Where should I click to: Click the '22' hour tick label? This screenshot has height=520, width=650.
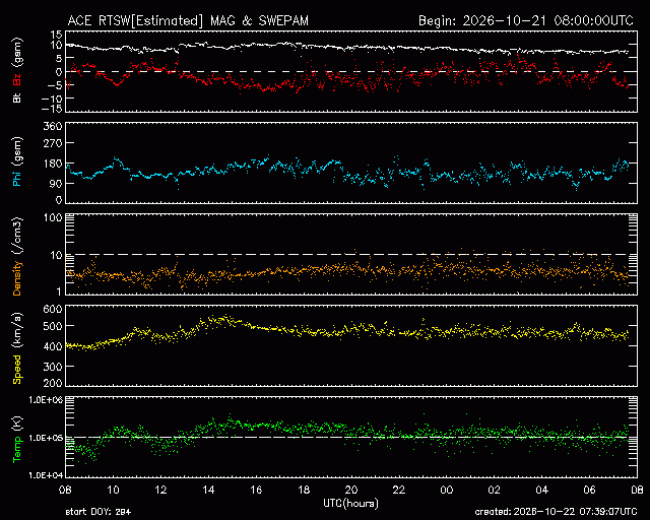[399, 490]
